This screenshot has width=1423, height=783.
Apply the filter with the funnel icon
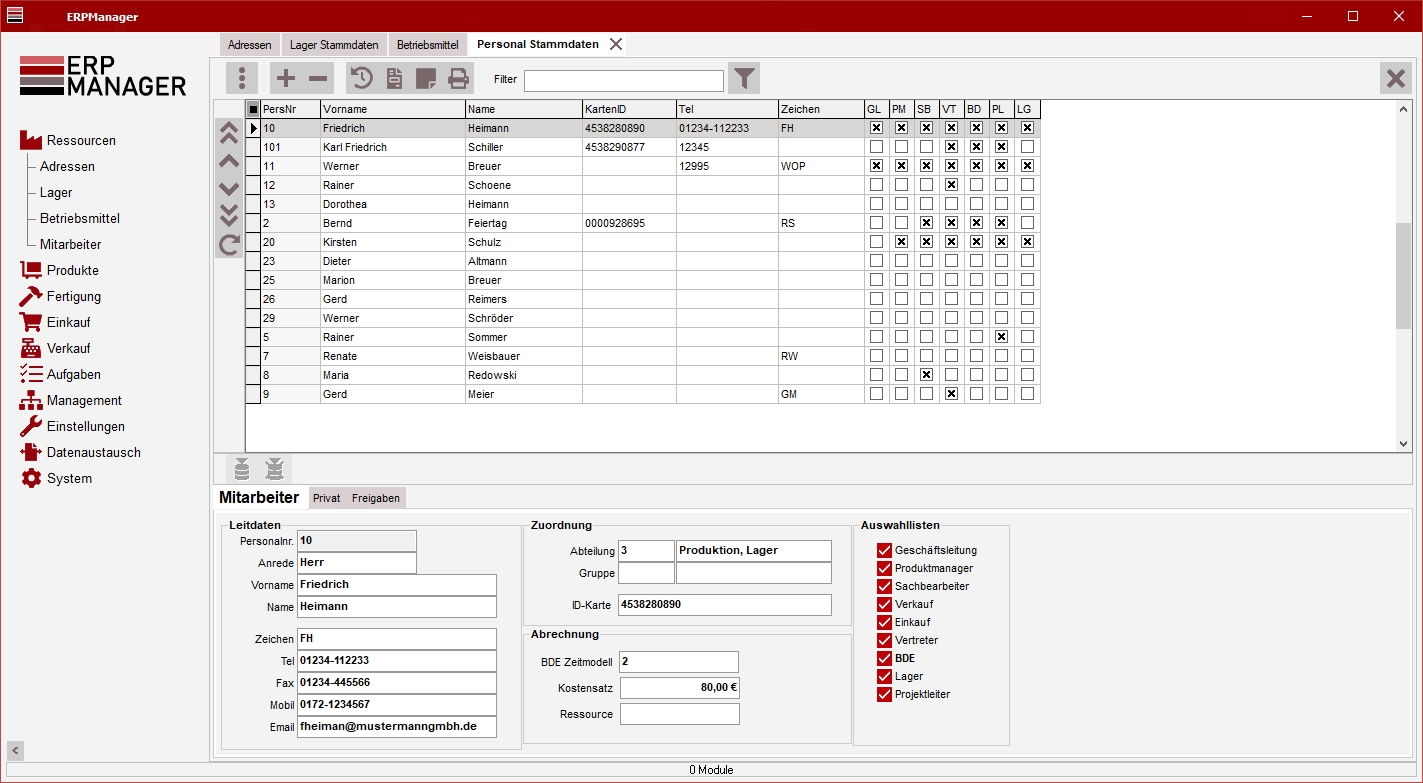tap(744, 78)
